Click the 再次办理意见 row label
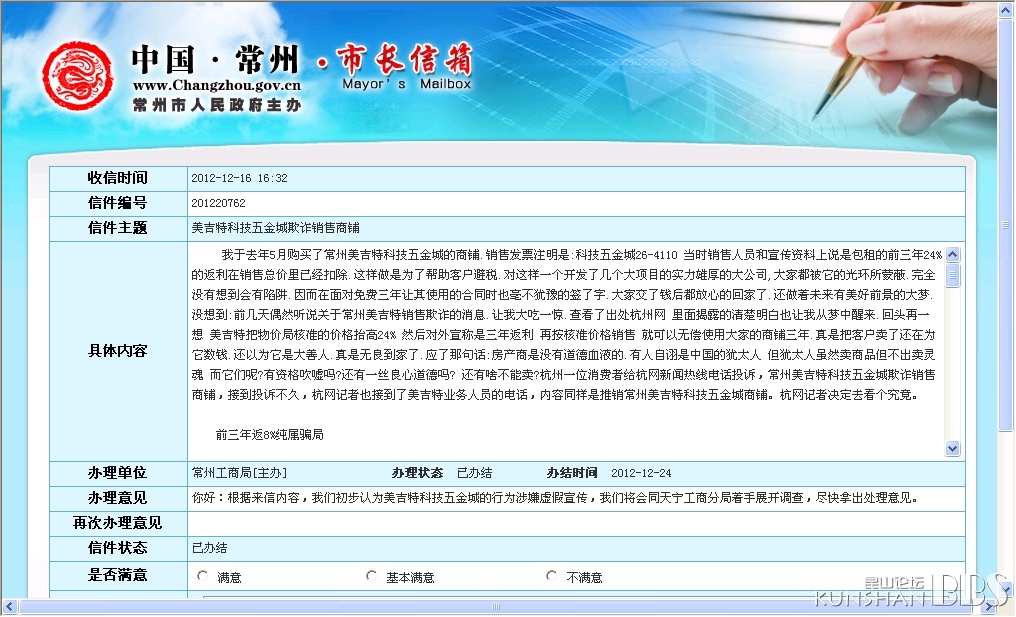Viewport: 1016px width, 617px height. pyautogui.click(x=118, y=523)
